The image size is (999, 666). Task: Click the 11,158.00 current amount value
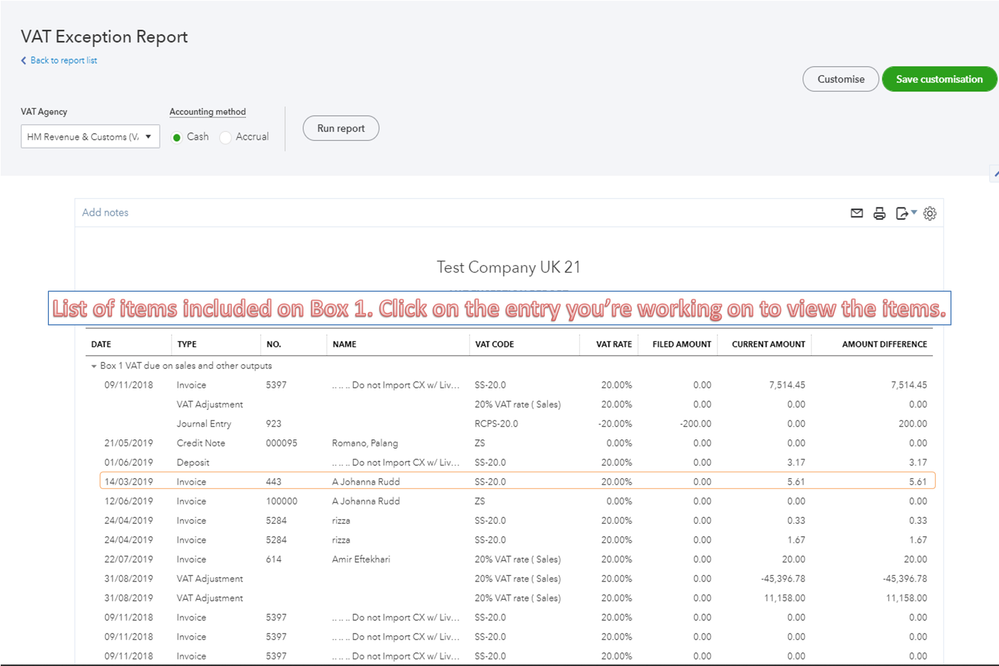tap(785, 598)
